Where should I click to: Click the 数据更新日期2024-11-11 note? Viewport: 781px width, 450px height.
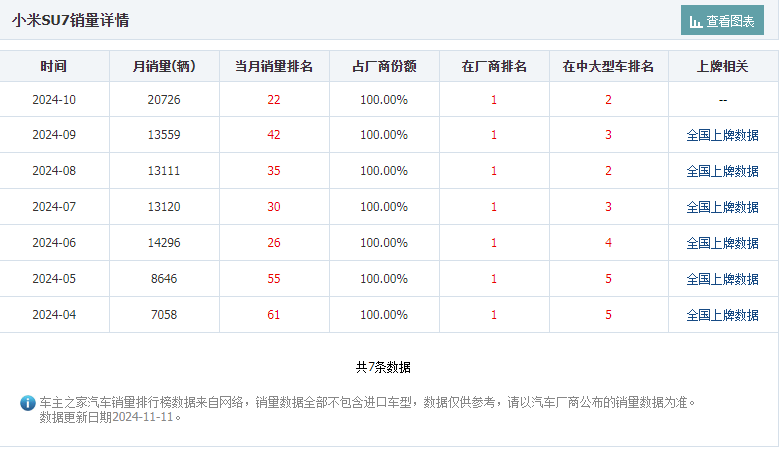pyautogui.click(x=110, y=417)
